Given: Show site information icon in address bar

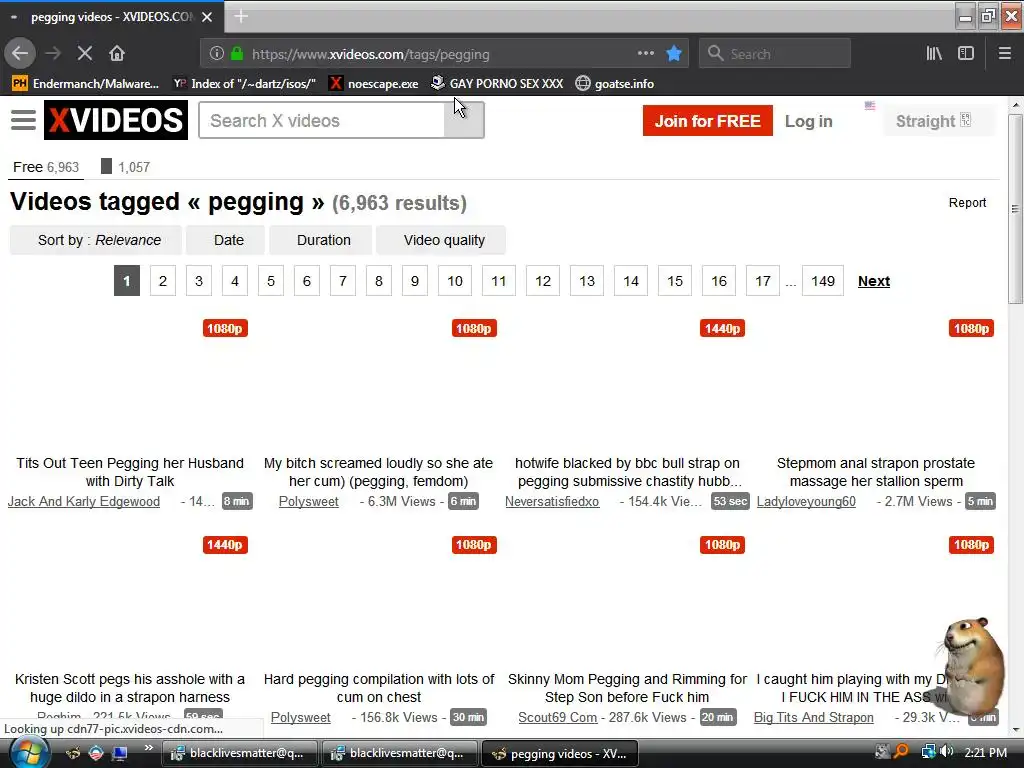Looking at the screenshot, I should pyautogui.click(x=217, y=54).
